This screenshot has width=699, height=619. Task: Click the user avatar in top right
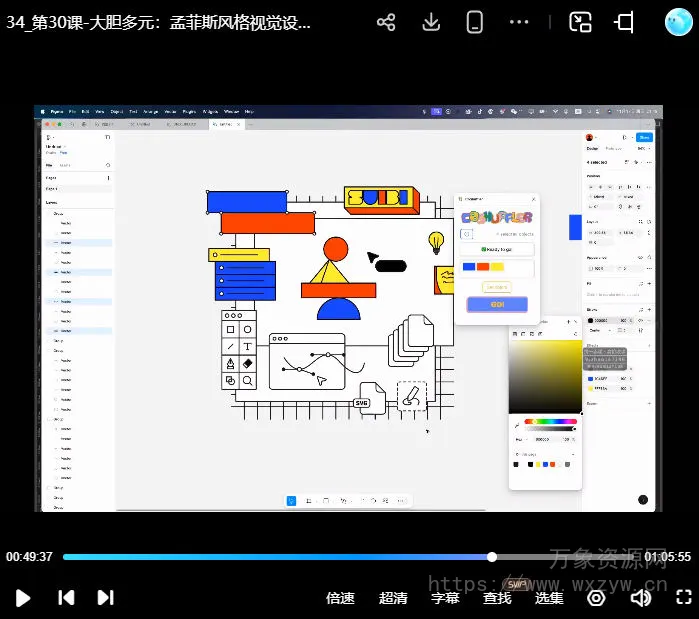(679, 22)
